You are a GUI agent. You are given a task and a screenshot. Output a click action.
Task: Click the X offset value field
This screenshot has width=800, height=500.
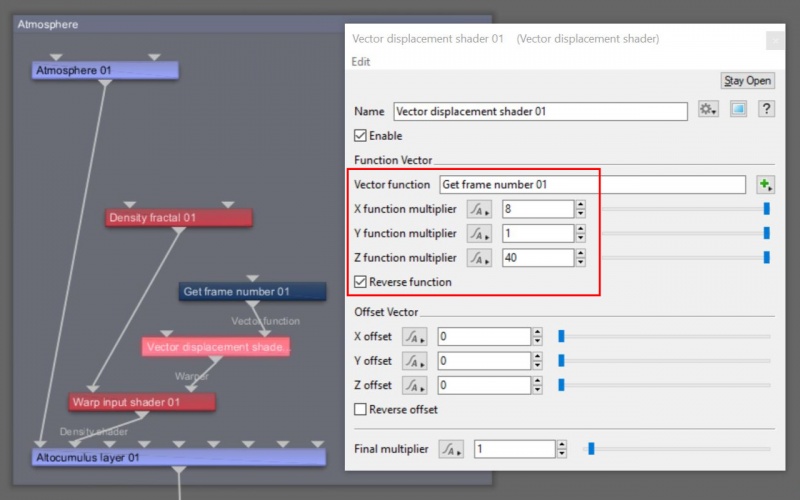pos(484,337)
